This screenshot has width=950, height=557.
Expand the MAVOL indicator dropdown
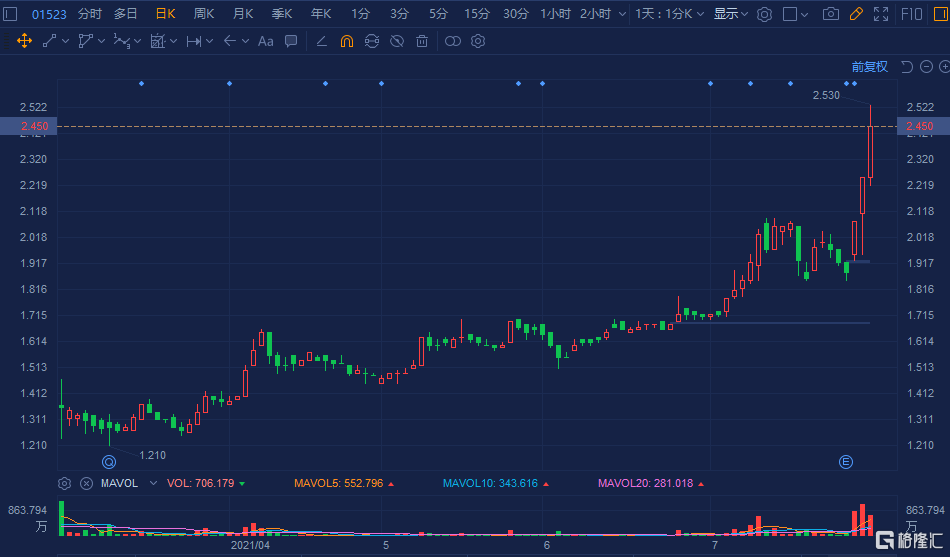click(153, 483)
